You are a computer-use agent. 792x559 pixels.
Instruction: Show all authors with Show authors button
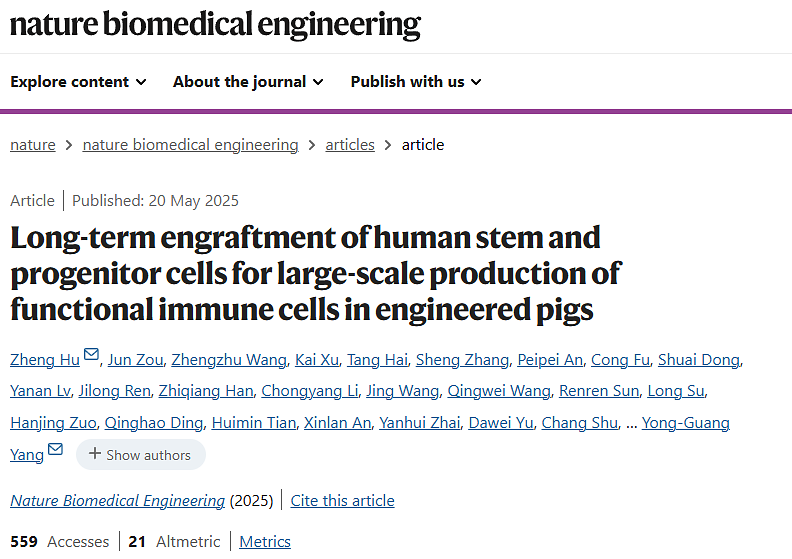[x=141, y=454]
